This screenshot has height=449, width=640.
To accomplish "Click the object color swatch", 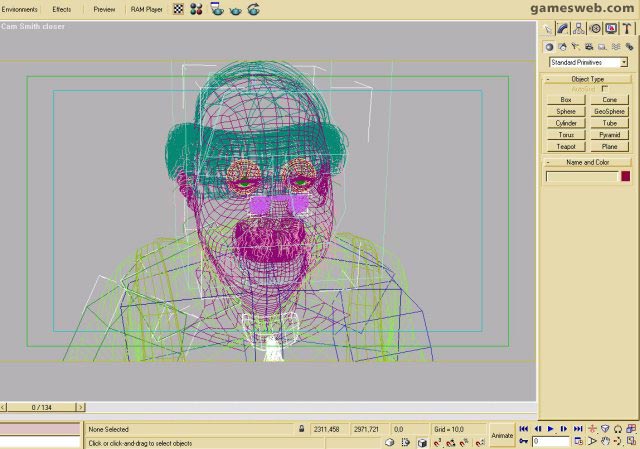I will point(626,176).
